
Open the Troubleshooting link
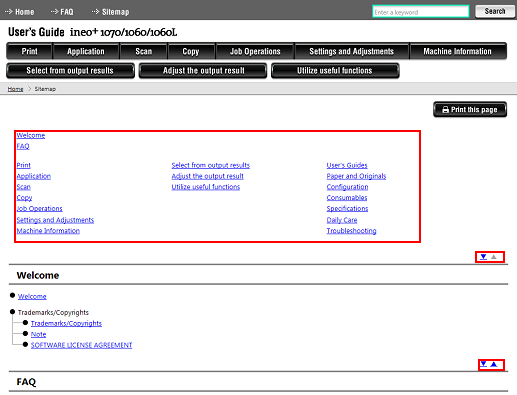click(x=351, y=231)
